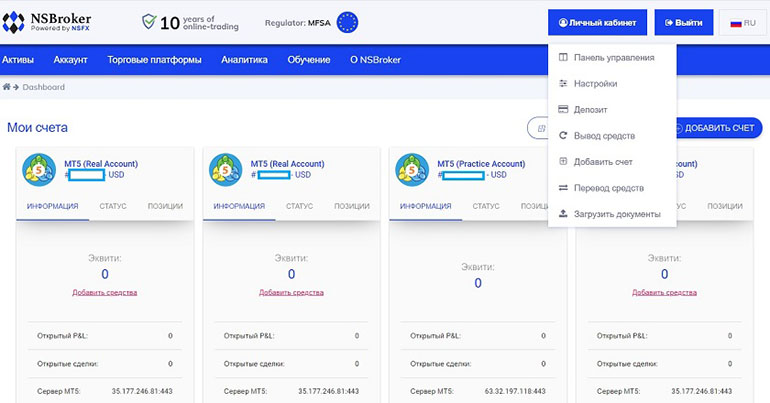Image resolution: width=770 pixels, height=403 pixels.
Task: Click Мои счета heading
Action: pos(37,128)
